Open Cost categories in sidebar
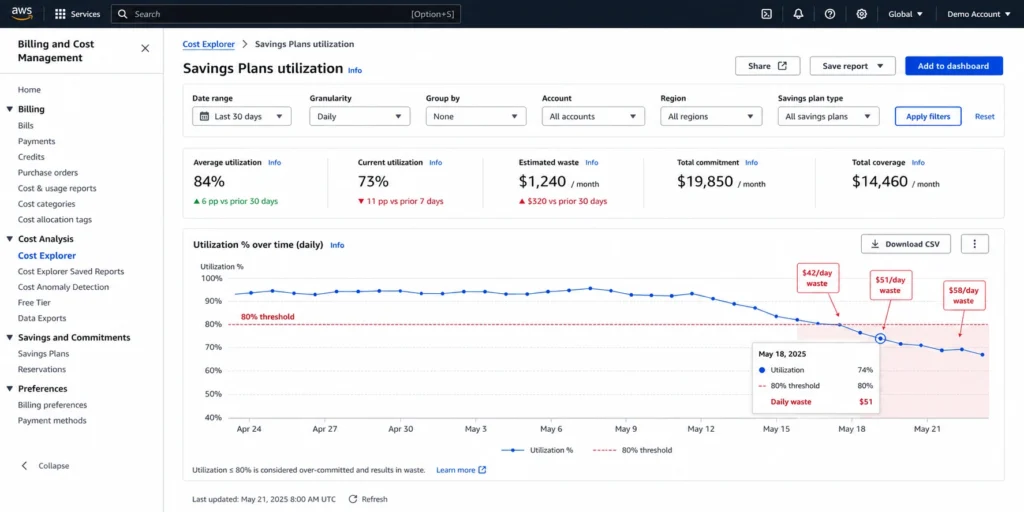This screenshot has width=1024, height=512. point(46,204)
